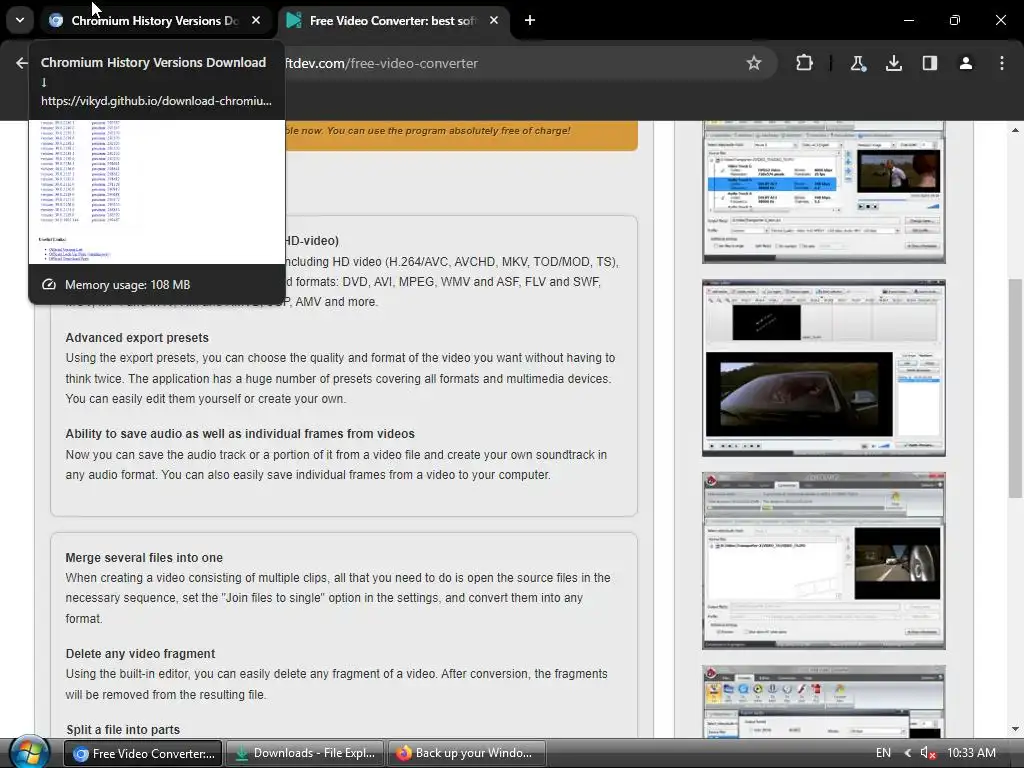Show browser downloads
This screenshot has width=1024, height=768.
893,63
